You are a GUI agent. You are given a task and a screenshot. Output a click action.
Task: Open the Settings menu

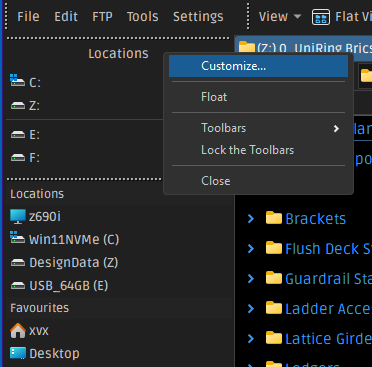pyautogui.click(x=198, y=16)
